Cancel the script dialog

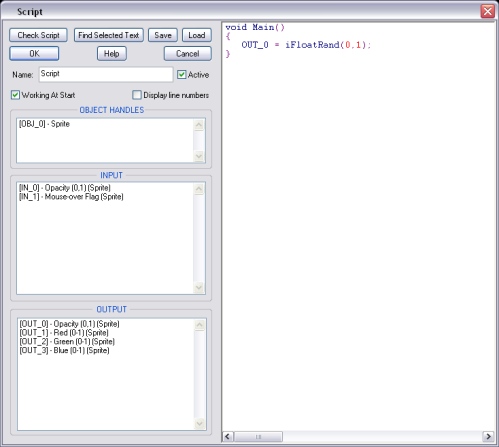pyautogui.click(x=188, y=53)
